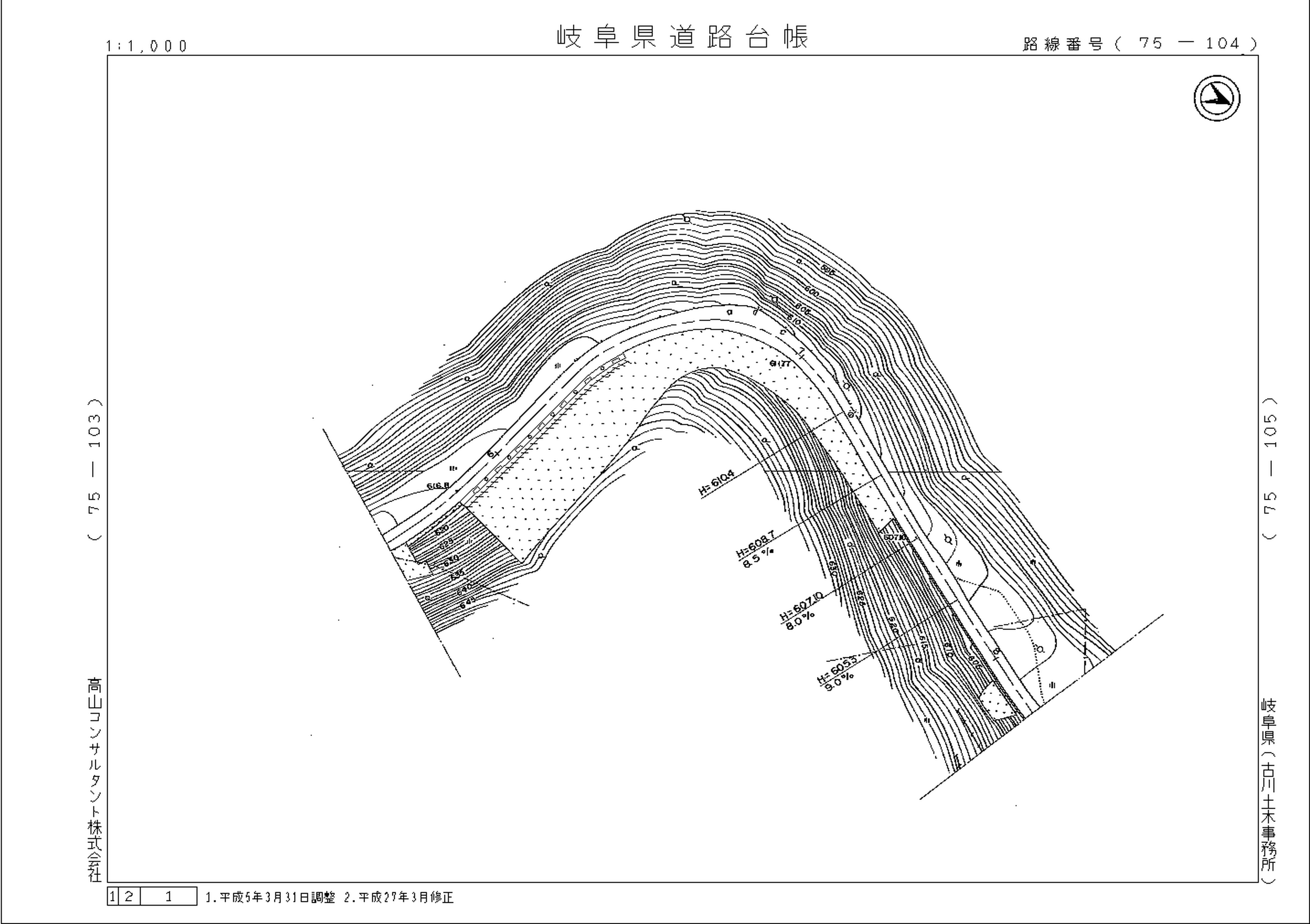The image size is (1310, 924).
Task: Click the next sheet reference (75-105)
Action: click(x=1270, y=468)
